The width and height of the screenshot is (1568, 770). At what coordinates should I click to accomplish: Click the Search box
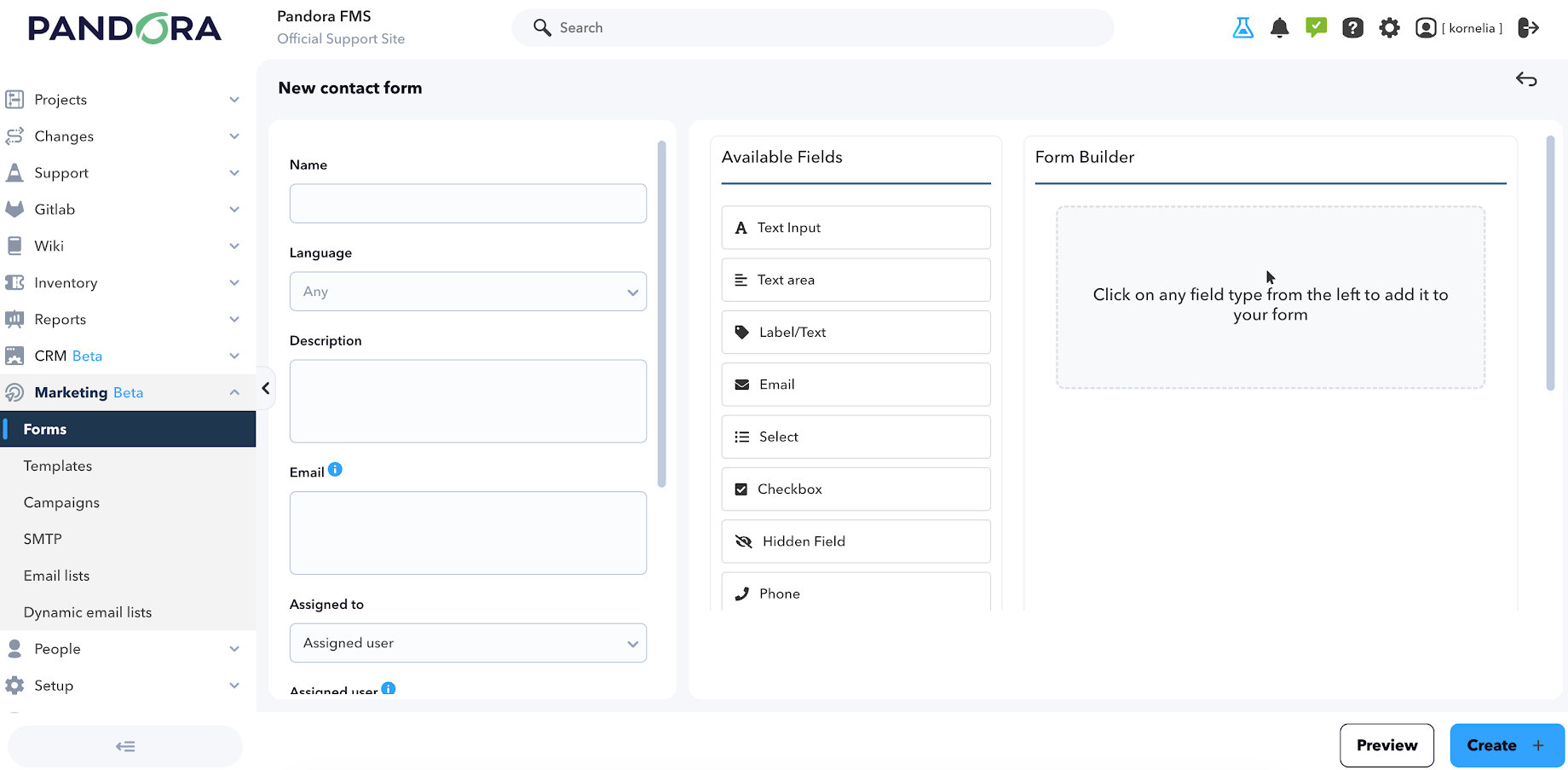click(x=813, y=27)
